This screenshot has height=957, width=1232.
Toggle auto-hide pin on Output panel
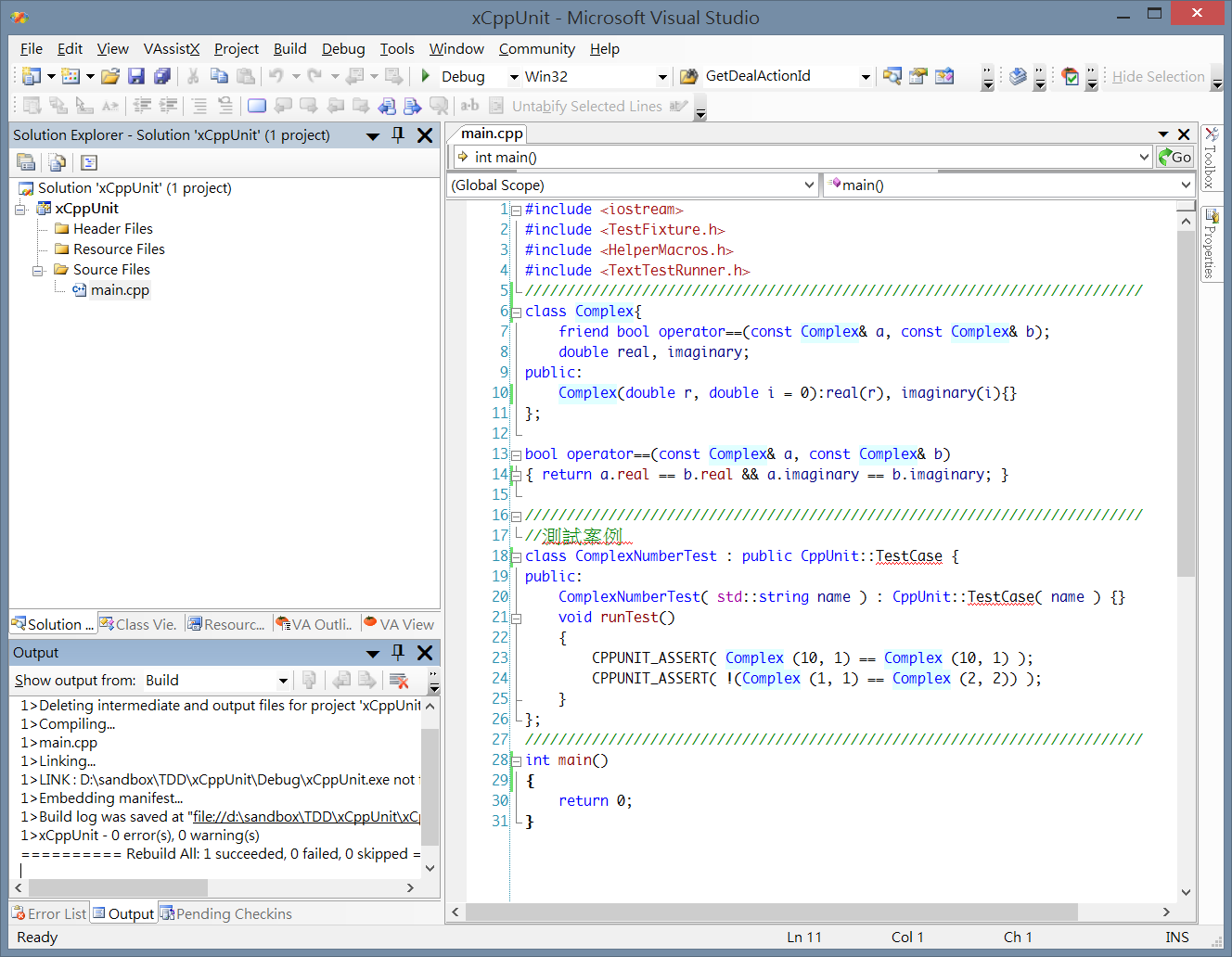pyautogui.click(x=398, y=653)
